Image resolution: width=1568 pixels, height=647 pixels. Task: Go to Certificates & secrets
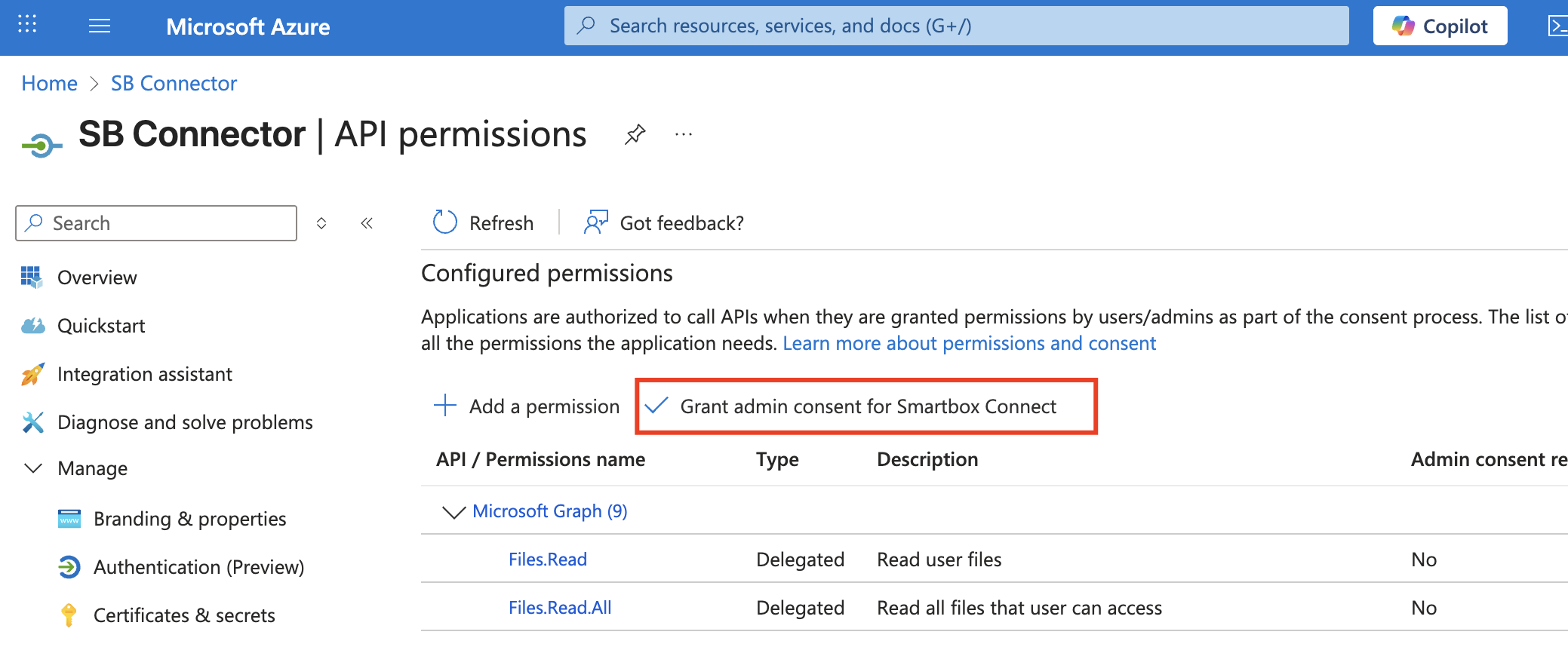184,615
